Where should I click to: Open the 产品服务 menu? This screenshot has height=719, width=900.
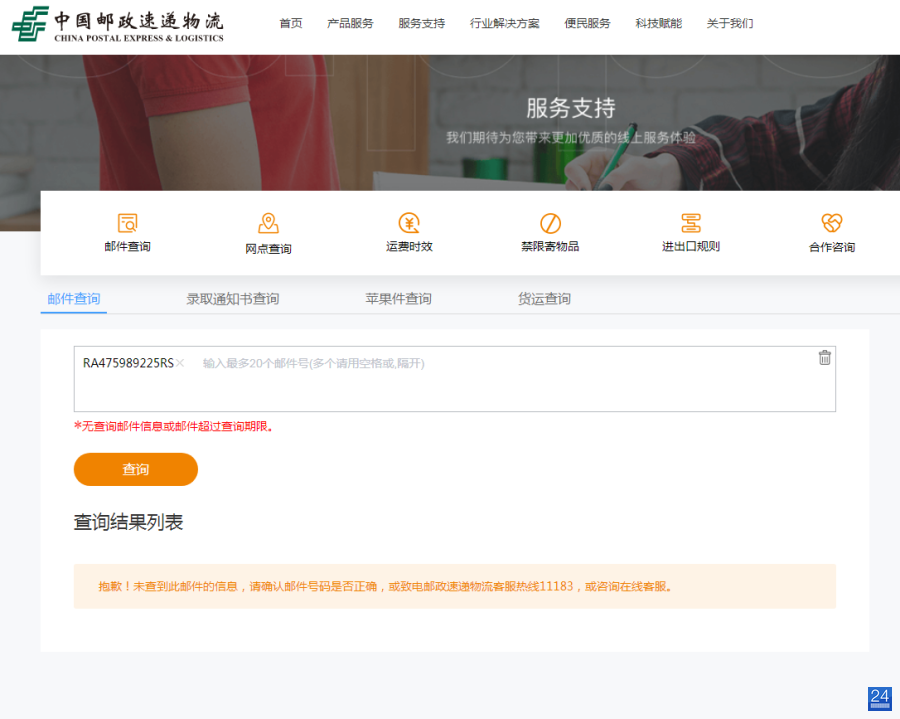coord(350,24)
